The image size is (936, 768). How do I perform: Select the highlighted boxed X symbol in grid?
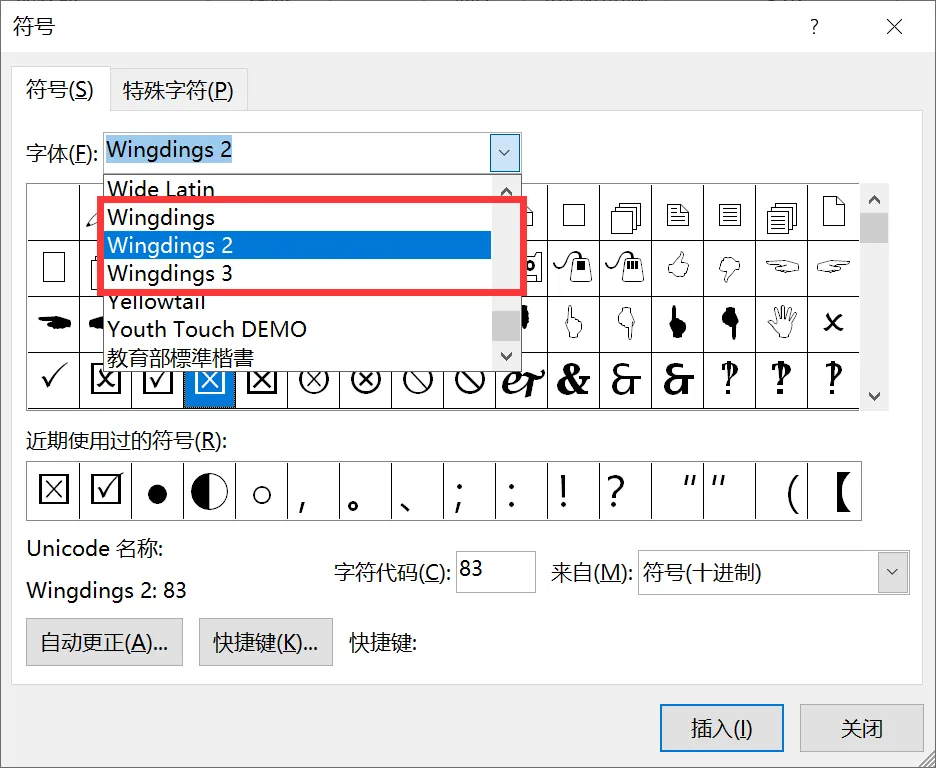click(x=209, y=381)
